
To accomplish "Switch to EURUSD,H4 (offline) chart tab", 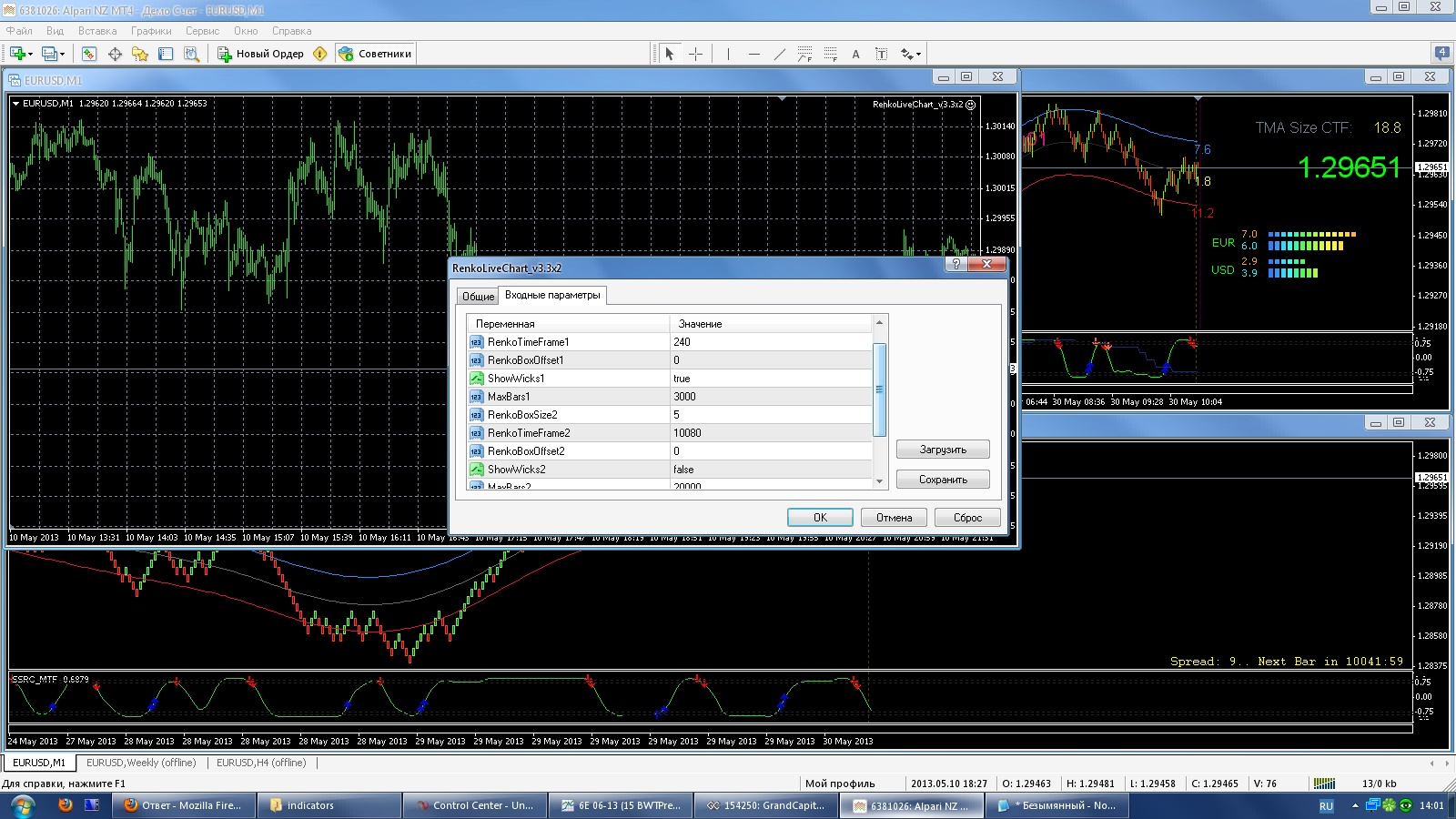I will click(261, 763).
